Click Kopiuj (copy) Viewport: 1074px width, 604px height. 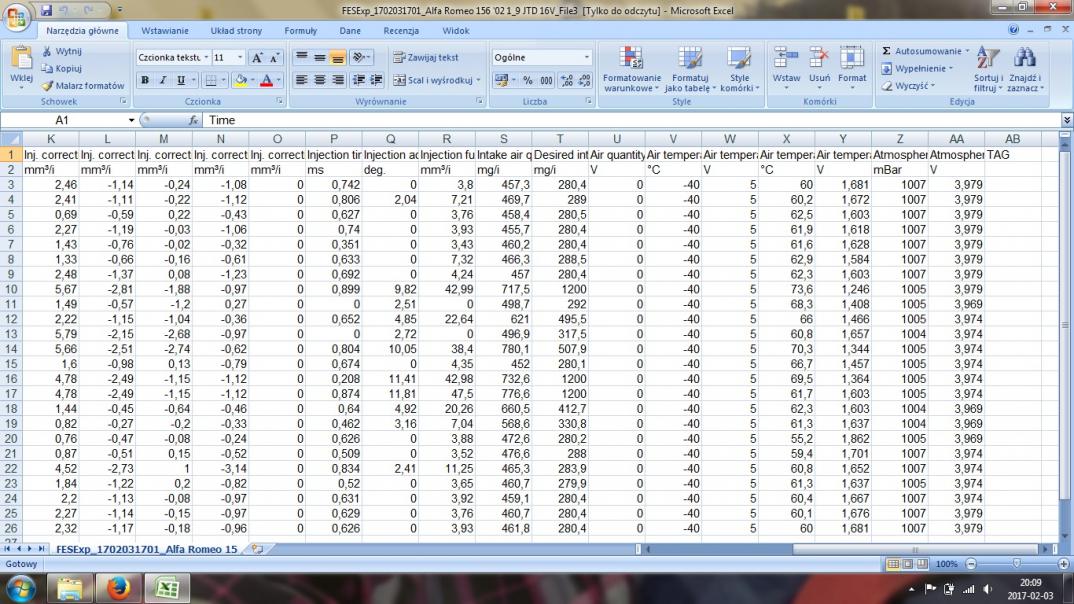[x=62, y=68]
